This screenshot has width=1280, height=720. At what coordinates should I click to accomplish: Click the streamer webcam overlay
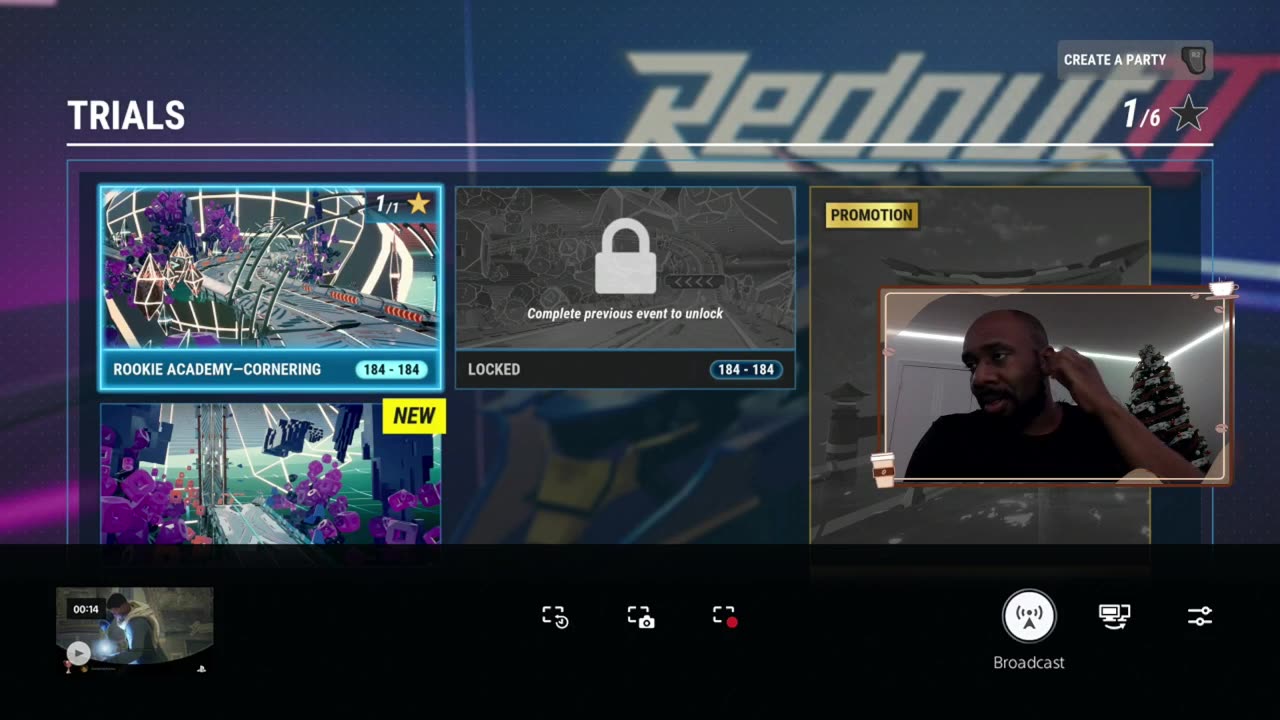[x=1057, y=386]
